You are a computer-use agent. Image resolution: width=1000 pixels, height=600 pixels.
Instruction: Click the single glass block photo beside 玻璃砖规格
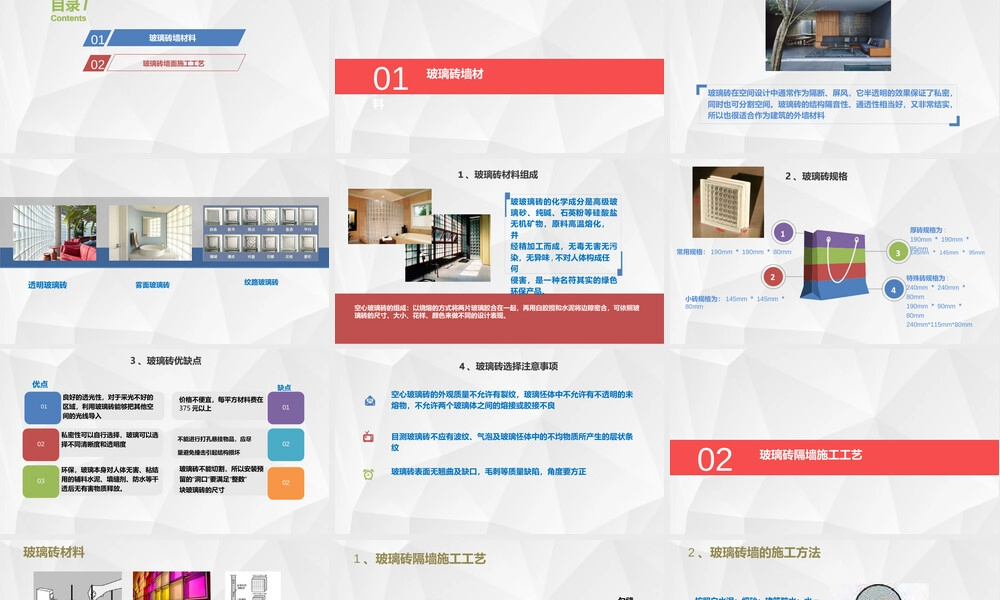(728, 202)
